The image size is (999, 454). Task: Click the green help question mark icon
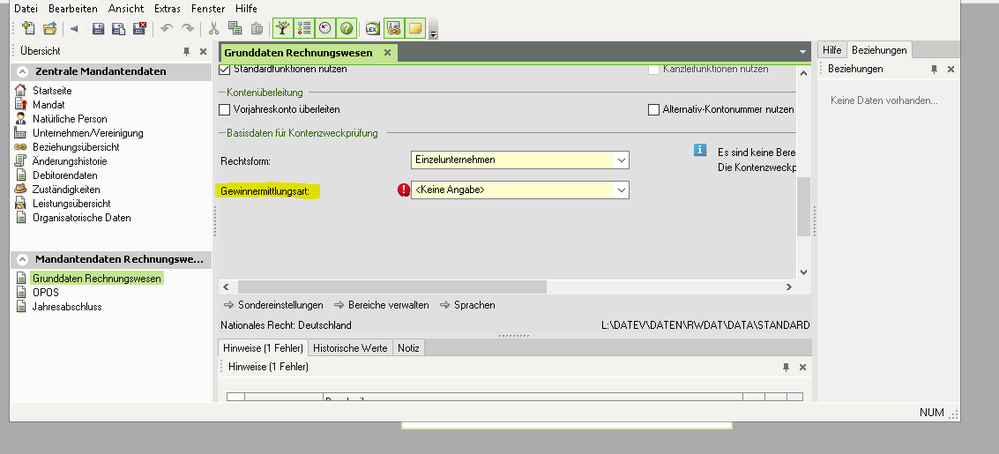pos(345,28)
